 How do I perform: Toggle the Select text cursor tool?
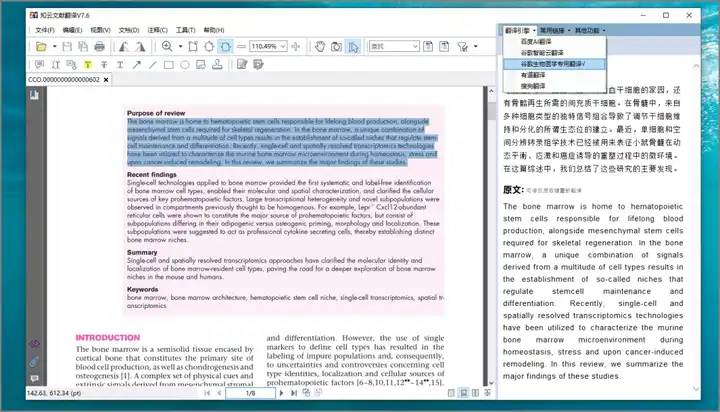click(x=353, y=46)
